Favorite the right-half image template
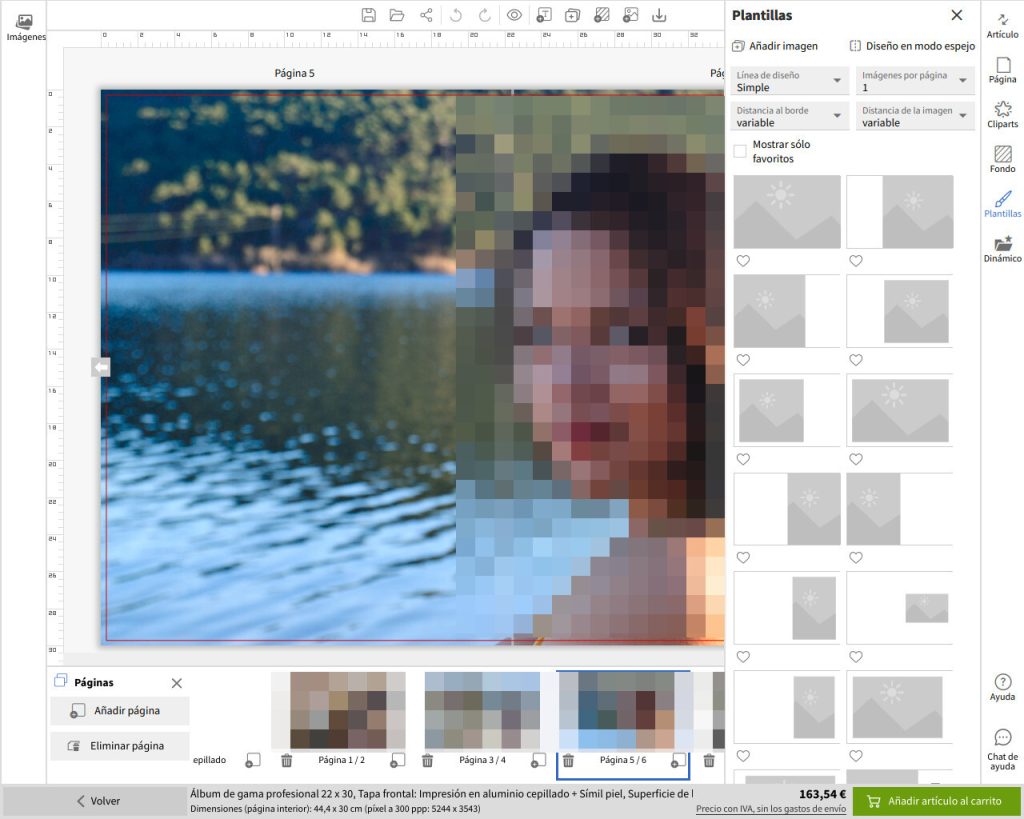 tap(743, 557)
